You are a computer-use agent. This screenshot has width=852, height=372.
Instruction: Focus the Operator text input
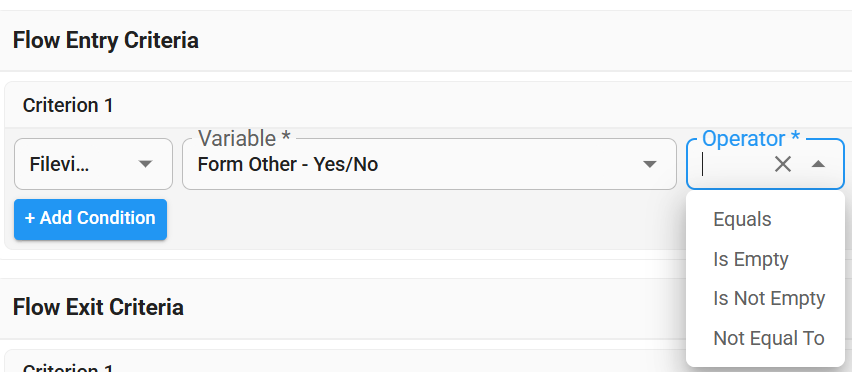tap(734, 164)
